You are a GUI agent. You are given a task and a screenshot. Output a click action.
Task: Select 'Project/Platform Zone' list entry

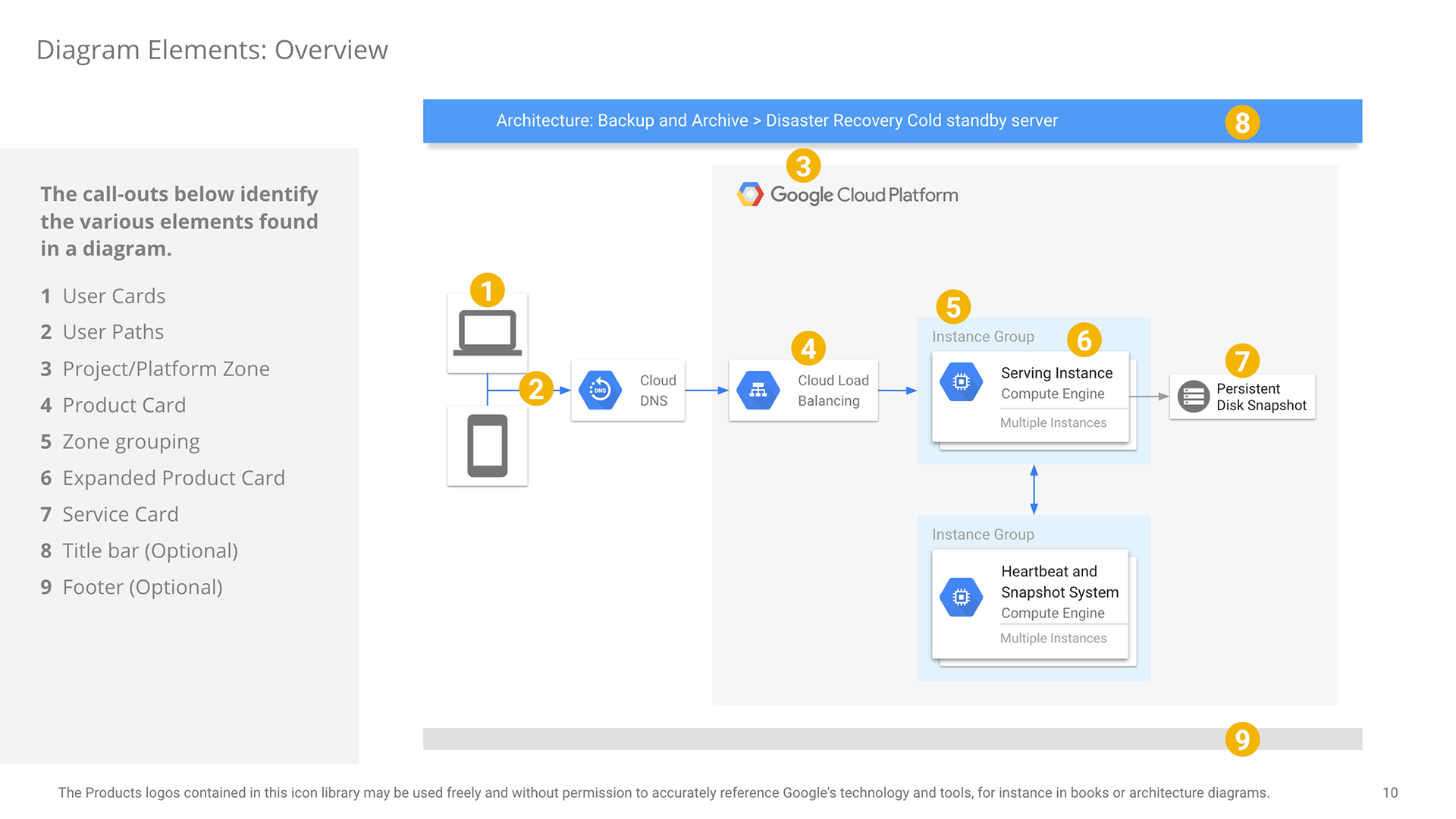(155, 369)
